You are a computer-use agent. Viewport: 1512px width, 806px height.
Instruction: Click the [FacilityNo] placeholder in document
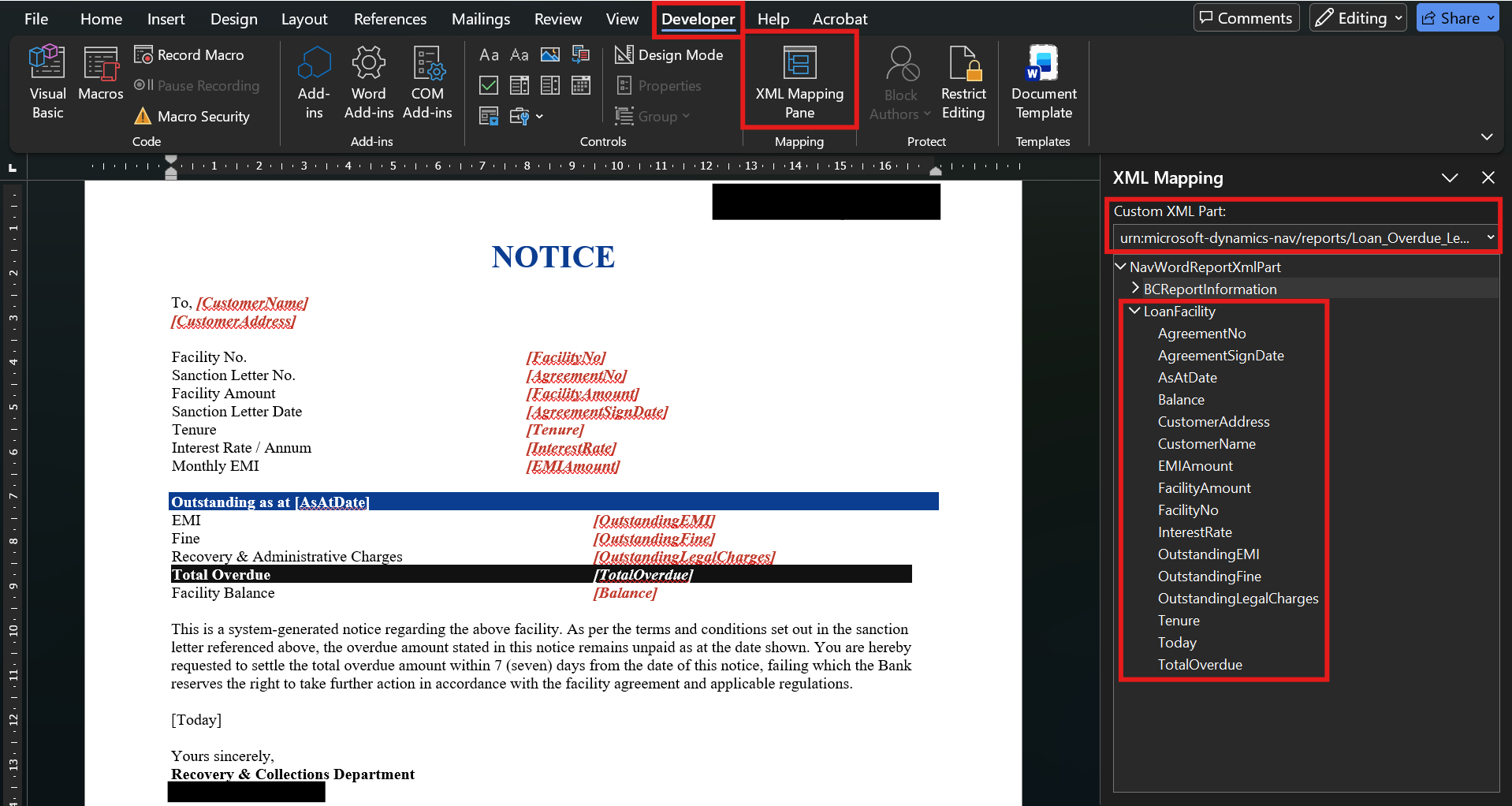coord(566,357)
